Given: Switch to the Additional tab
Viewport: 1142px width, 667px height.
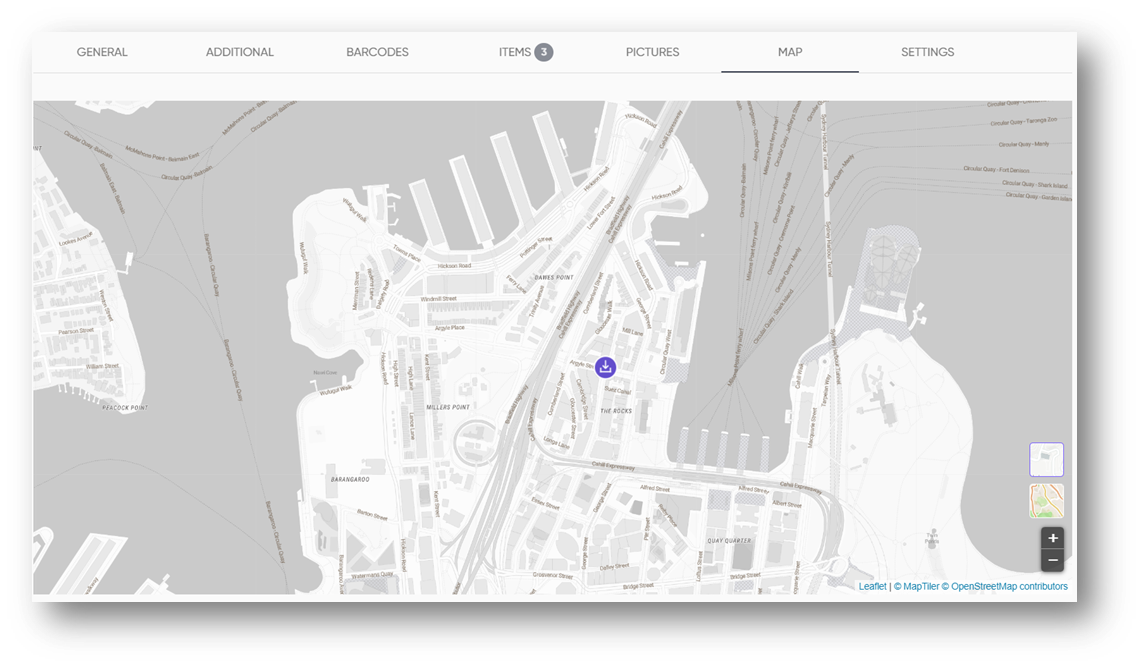Looking at the screenshot, I should click(x=240, y=52).
